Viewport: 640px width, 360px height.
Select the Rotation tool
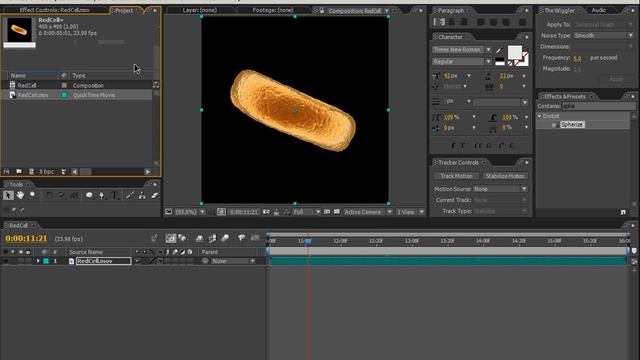49,196
